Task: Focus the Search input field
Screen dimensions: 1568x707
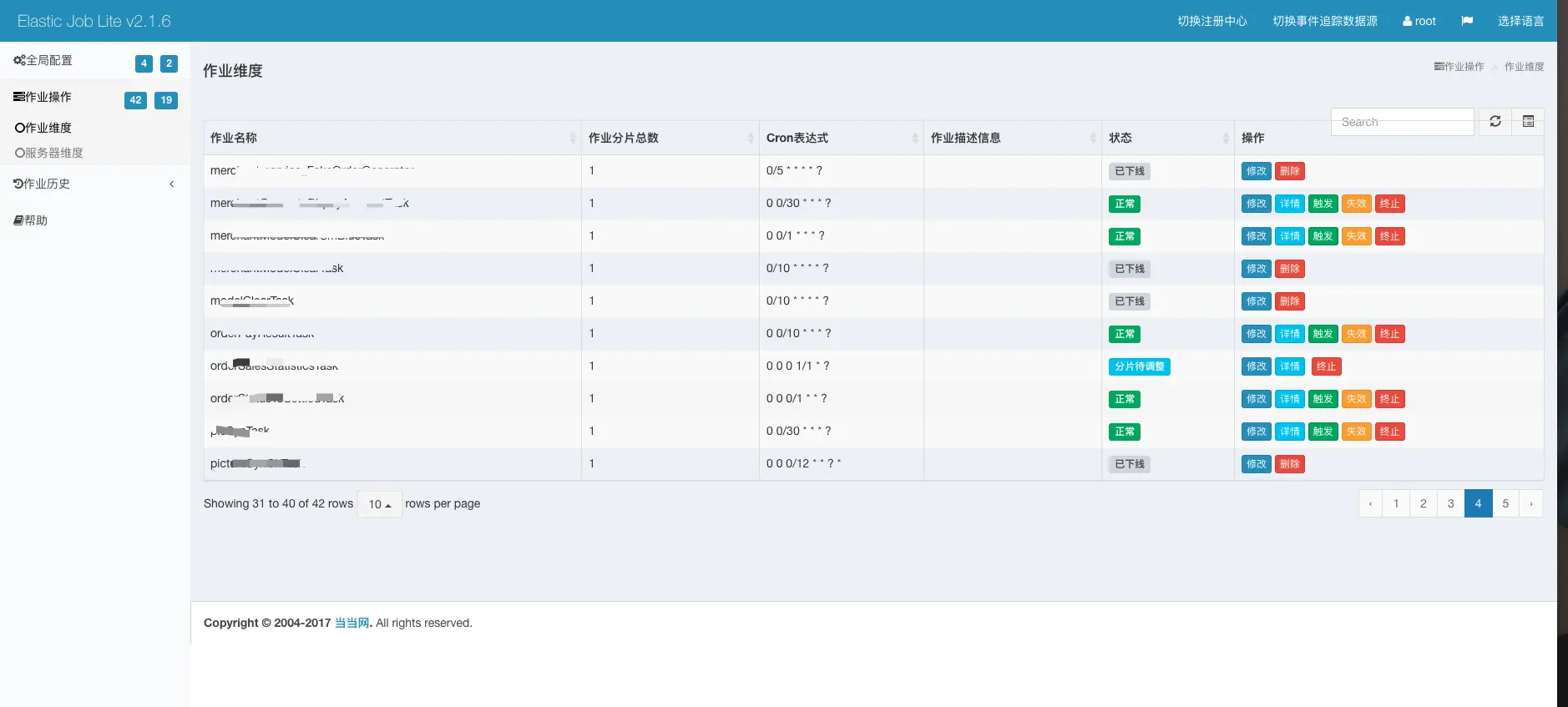Action: pos(1403,122)
